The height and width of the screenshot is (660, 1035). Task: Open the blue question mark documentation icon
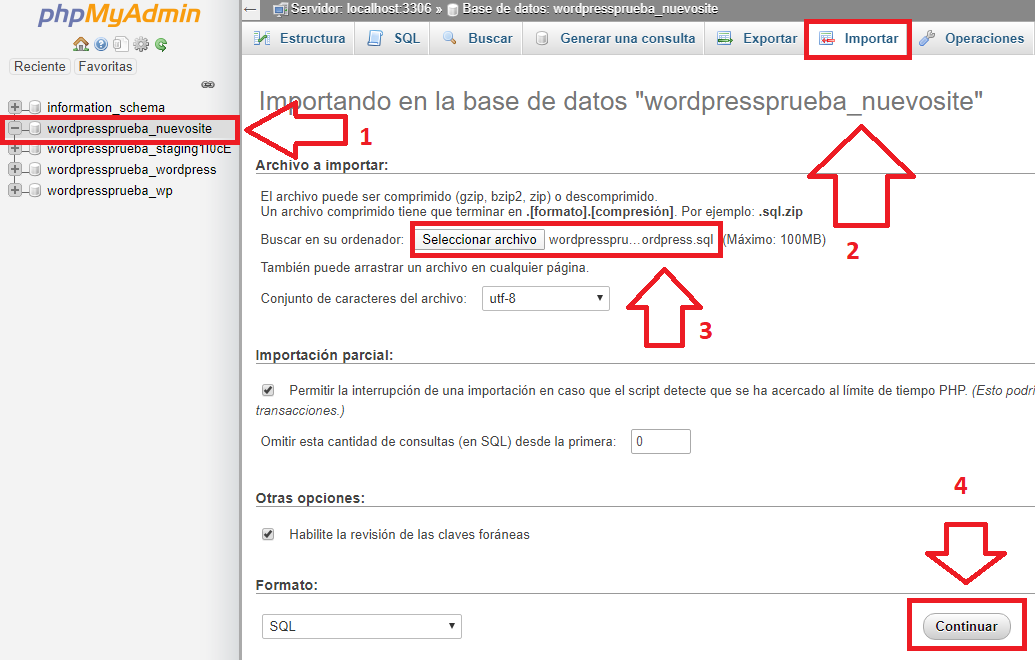click(x=101, y=44)
